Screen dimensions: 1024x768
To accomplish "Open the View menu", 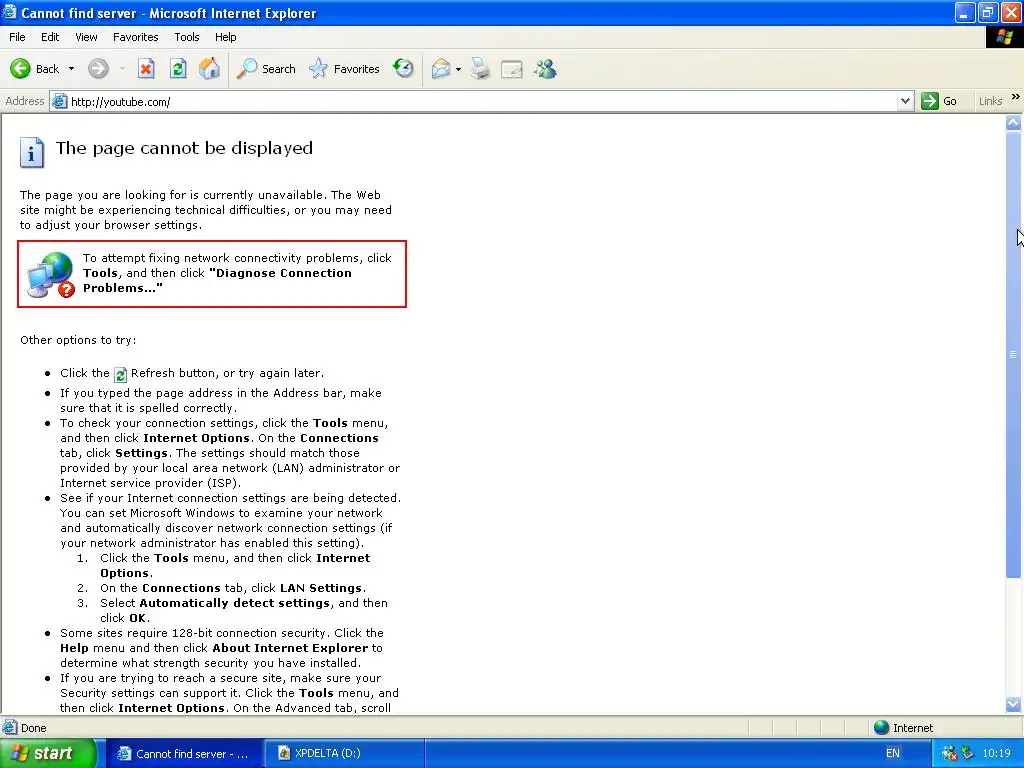I will click(x=86, y=37).
